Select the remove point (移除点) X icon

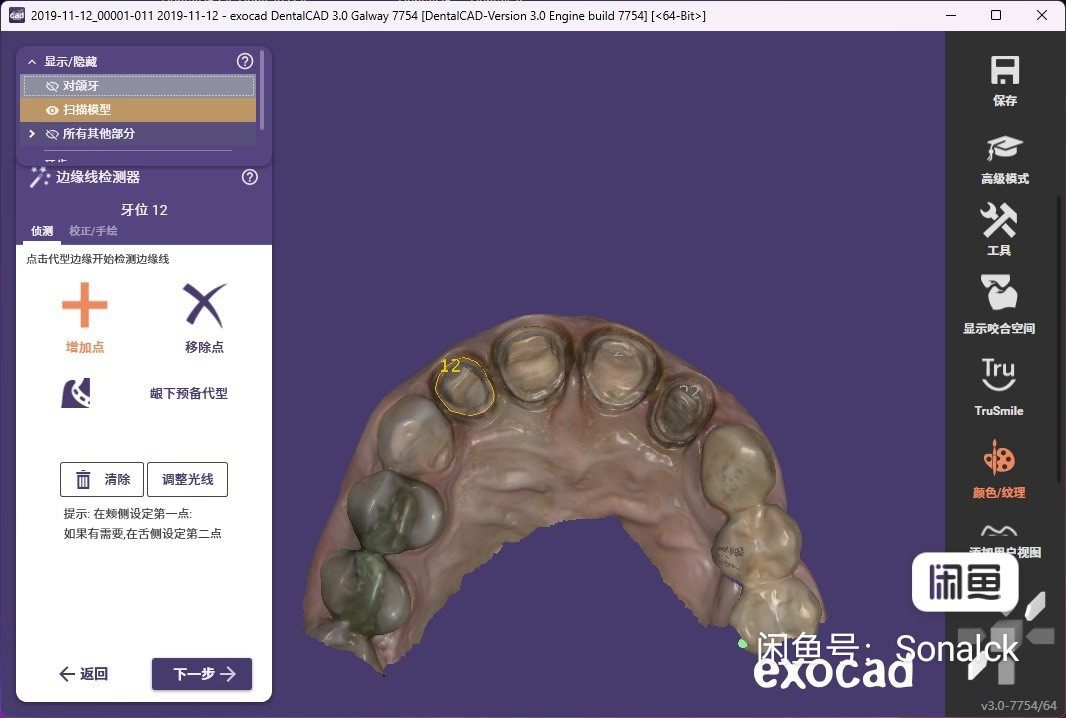(x=204, y=305)
